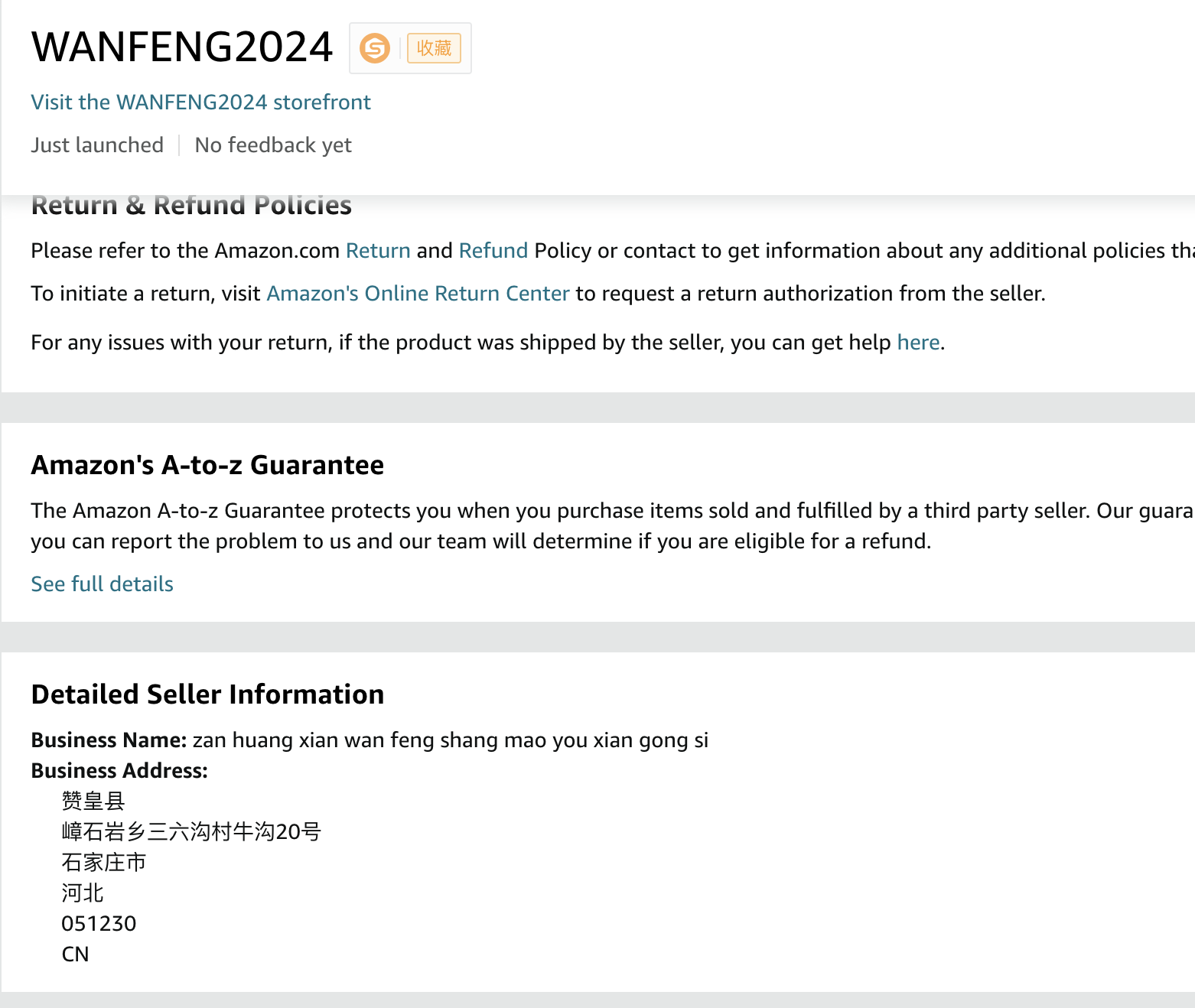Visit the WANFENG2024 storefront link
The image size is (1195, 1008).
point(200,102)
